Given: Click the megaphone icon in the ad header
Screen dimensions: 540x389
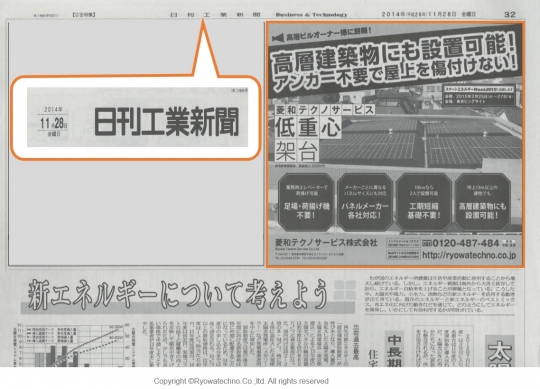Looking at the screenshot, I should (278, 38).
